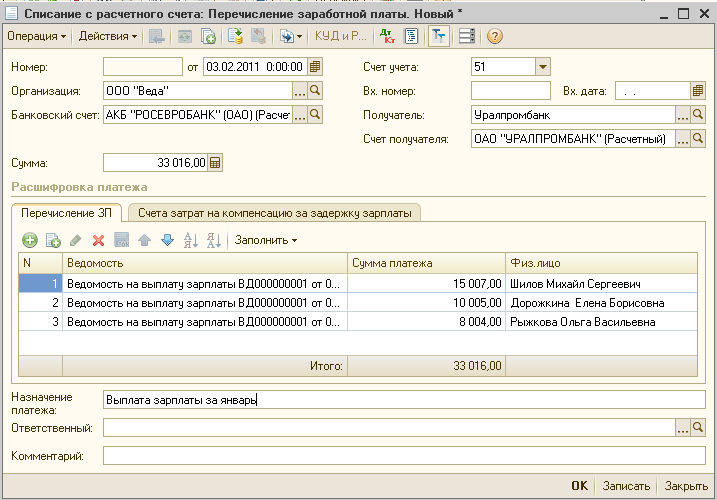Image resolution: width=717 pixels, height=500 pixels.
Task: Open the Действия dropdown menu
Action: coord(108,36)
